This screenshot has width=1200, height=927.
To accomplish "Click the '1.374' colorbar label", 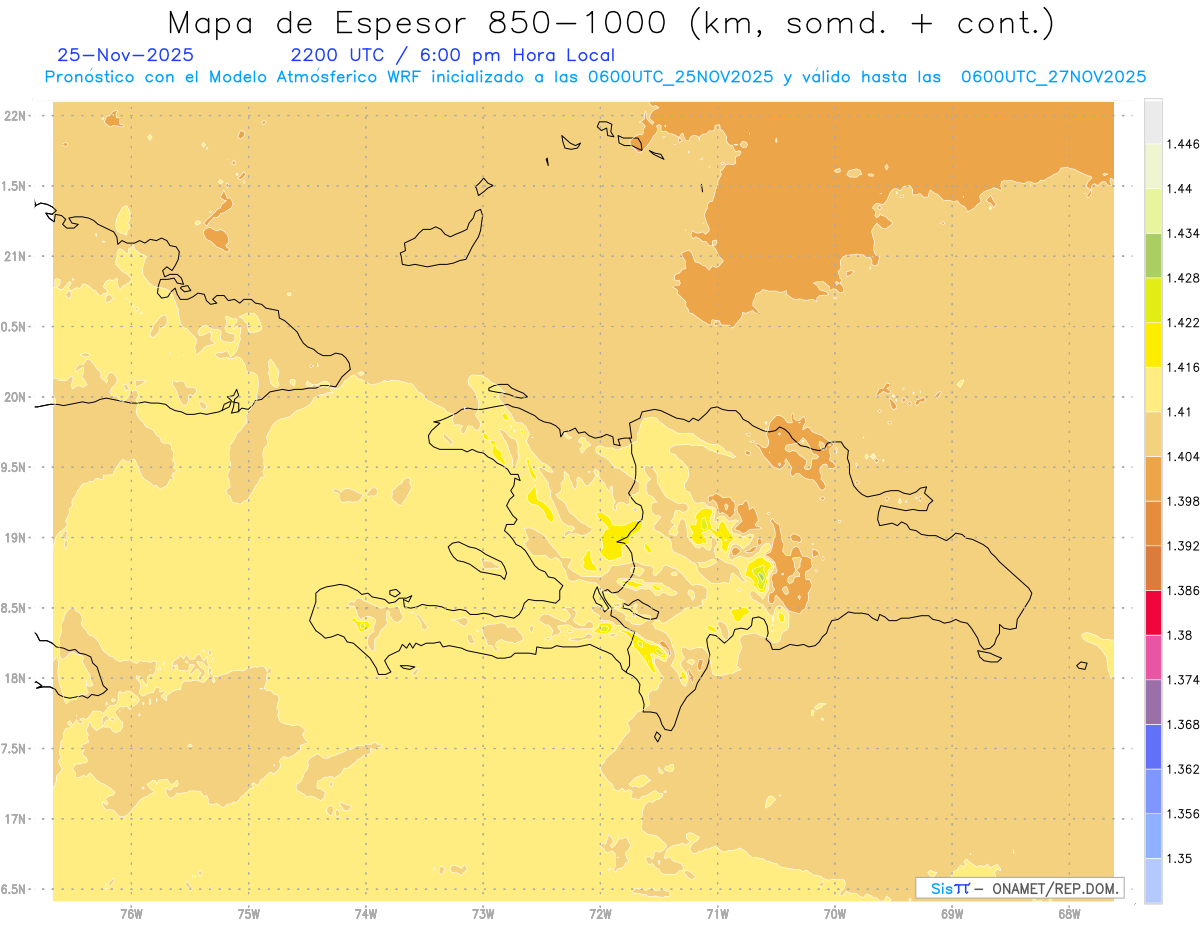I will [1182, 680].
